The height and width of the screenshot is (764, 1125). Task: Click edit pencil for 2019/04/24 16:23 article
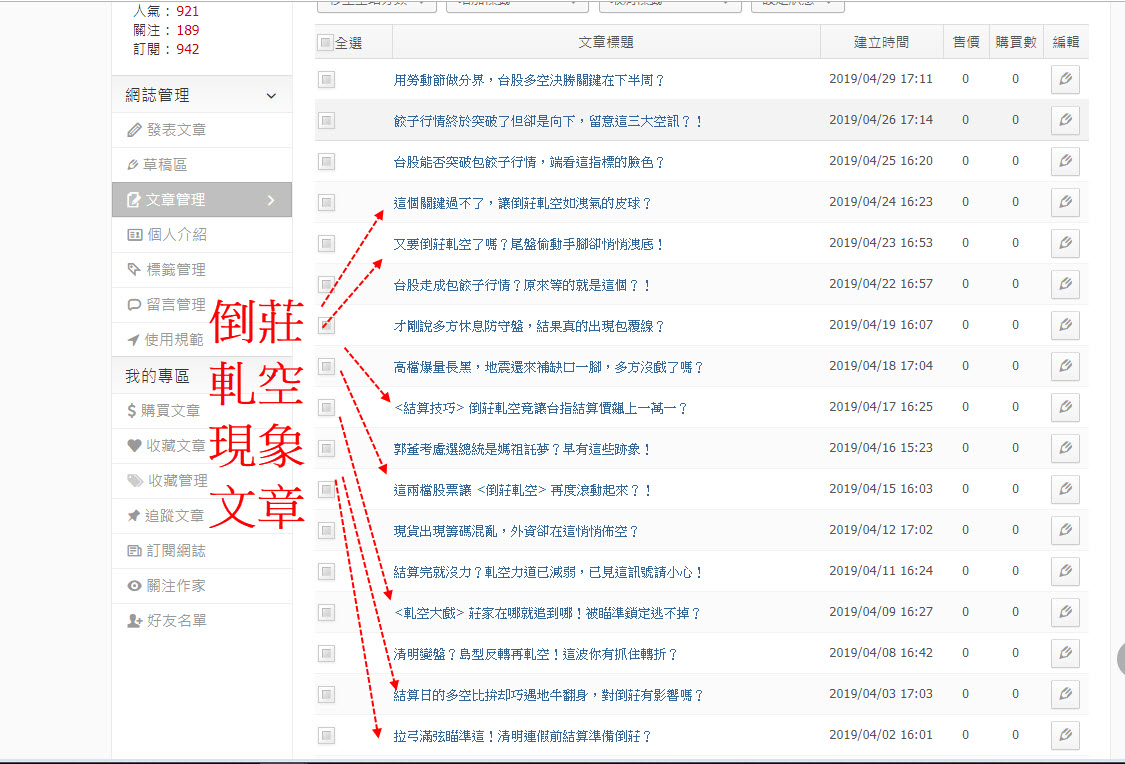pyautogui.click(x=1065, y=202)
